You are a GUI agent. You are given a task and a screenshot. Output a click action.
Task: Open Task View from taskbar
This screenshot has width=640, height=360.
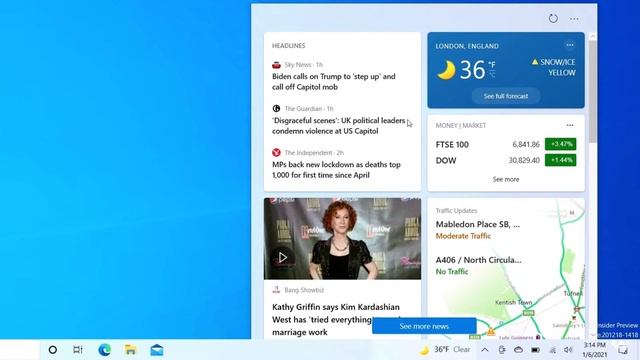(78, 350)
